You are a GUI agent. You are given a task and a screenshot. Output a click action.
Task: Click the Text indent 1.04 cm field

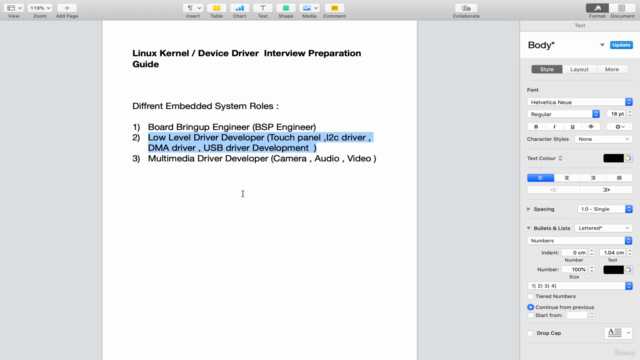tap(613, 253)
